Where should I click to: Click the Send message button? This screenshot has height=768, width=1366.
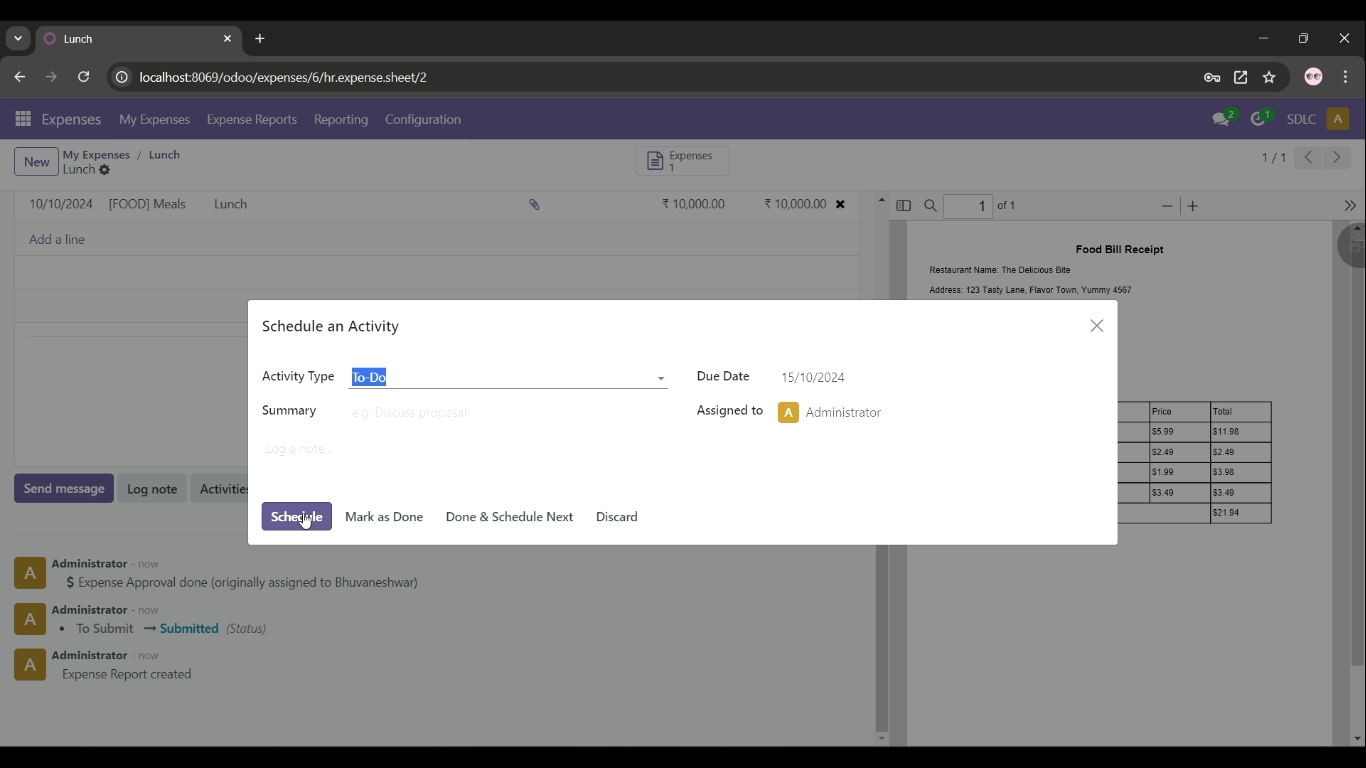pos(64,488)
